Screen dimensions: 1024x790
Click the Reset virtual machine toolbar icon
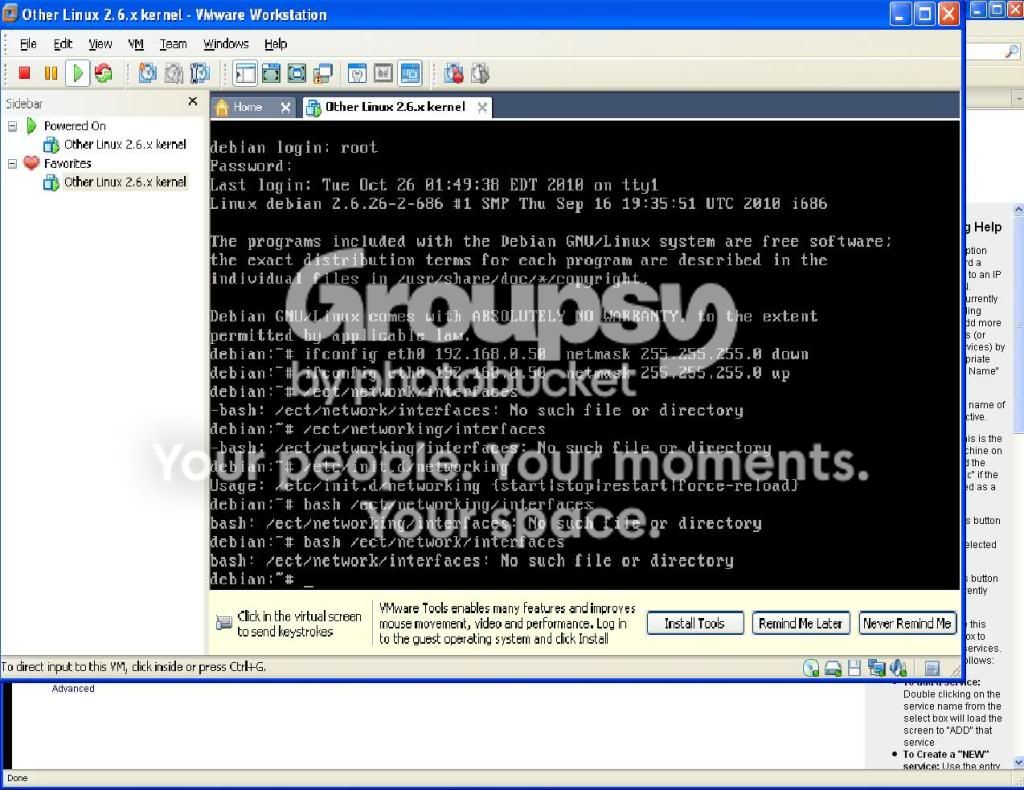click(x=103, y=73)
